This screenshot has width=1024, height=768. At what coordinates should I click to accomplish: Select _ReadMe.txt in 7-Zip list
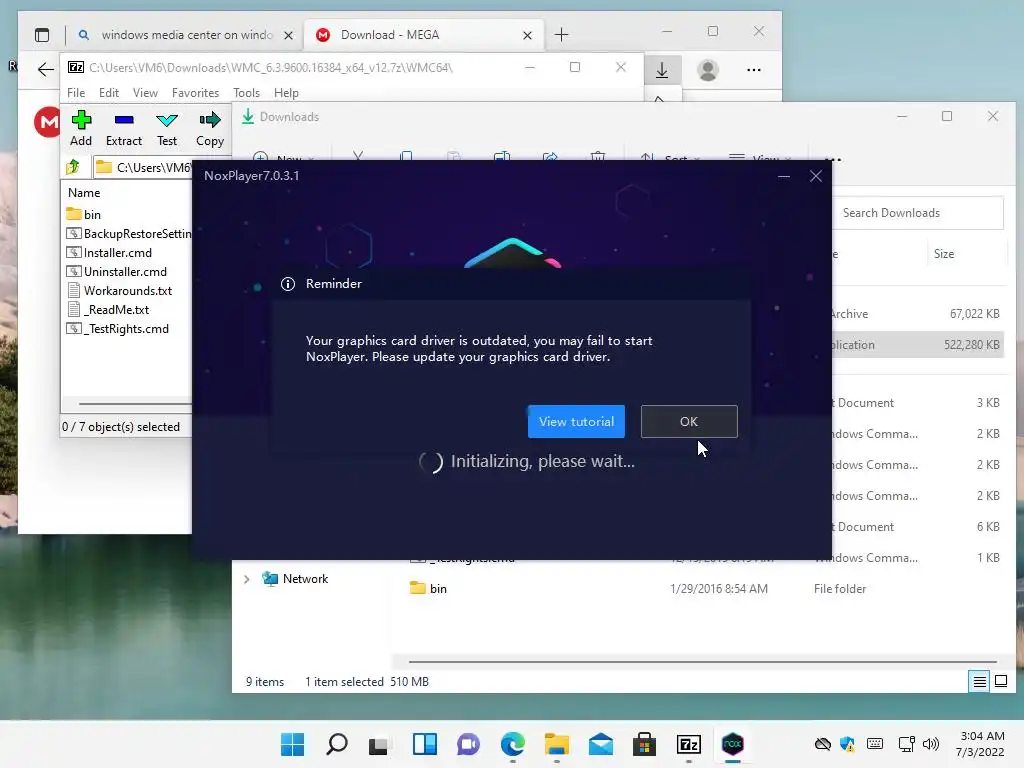108,309
